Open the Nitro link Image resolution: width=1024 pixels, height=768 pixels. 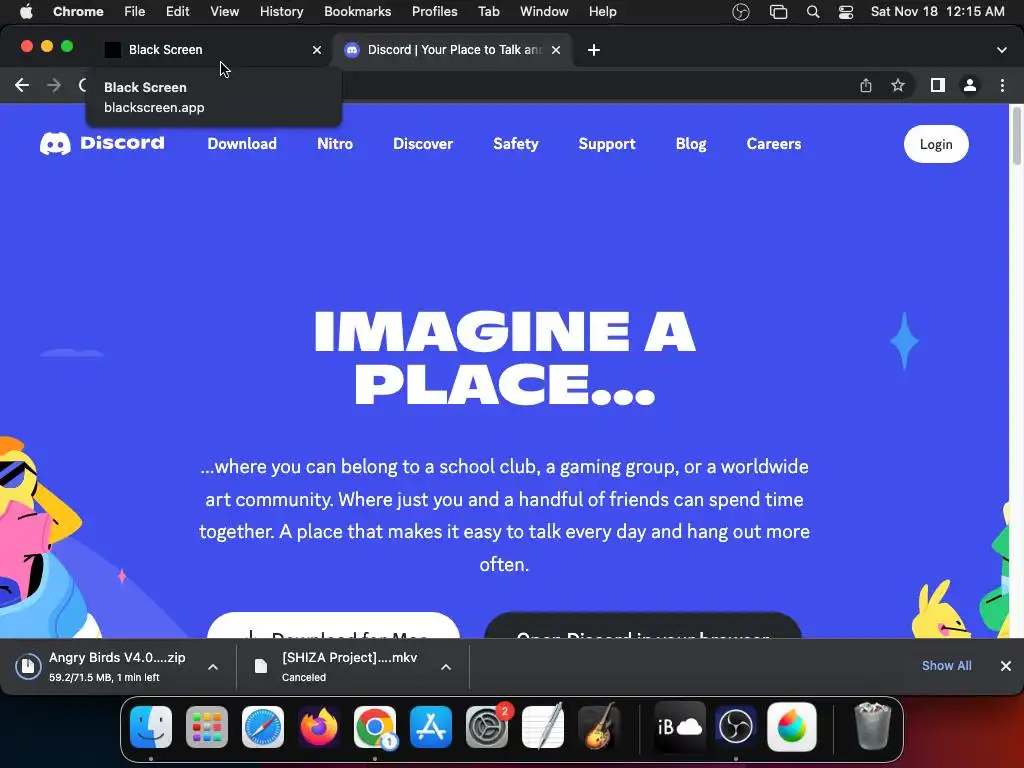point(335,144)
